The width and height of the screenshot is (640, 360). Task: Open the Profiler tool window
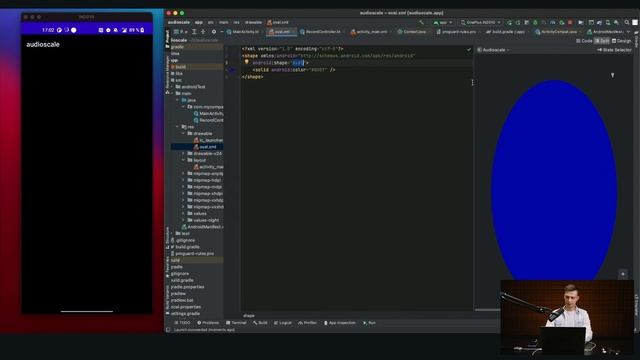click(x=307, y=323)
